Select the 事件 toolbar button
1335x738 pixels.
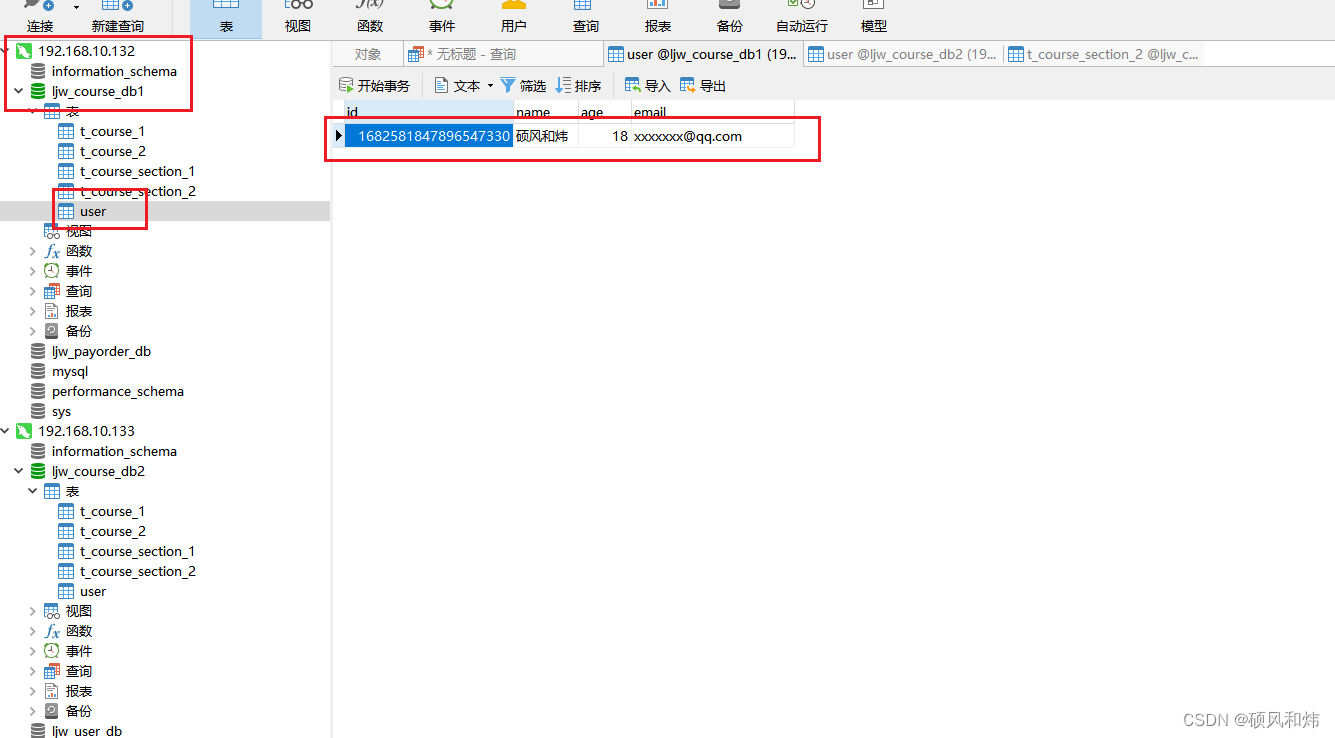(442, 17)
